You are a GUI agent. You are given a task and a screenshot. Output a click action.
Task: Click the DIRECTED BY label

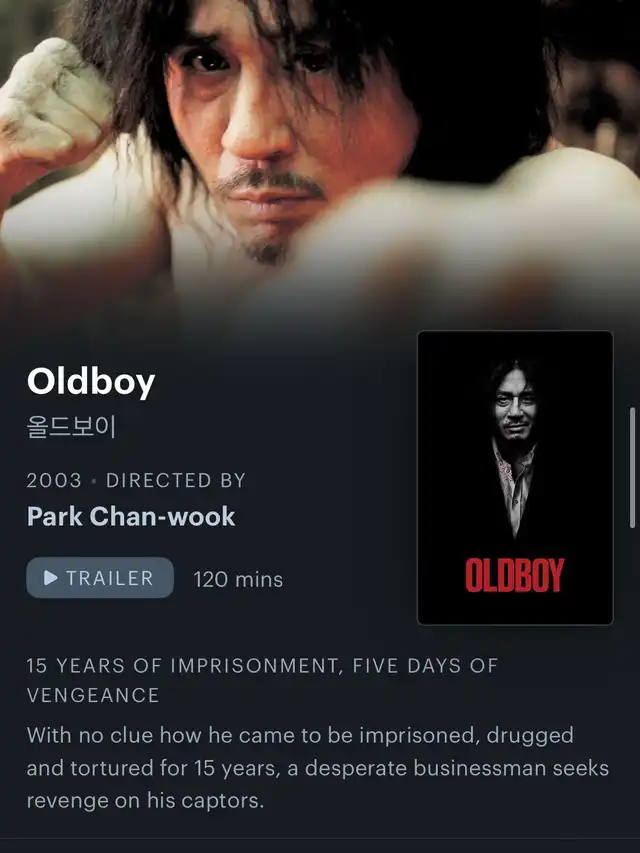point(176,480)
